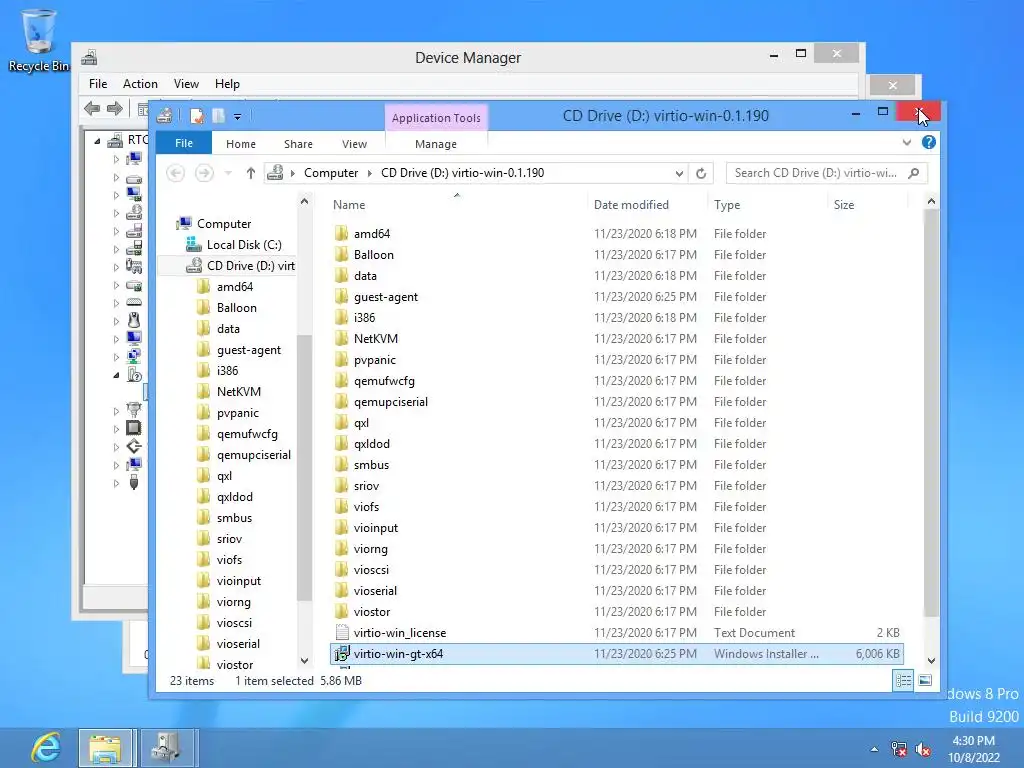
Task: Click the Explorer title bar drive icon
Action: (165, 116)
